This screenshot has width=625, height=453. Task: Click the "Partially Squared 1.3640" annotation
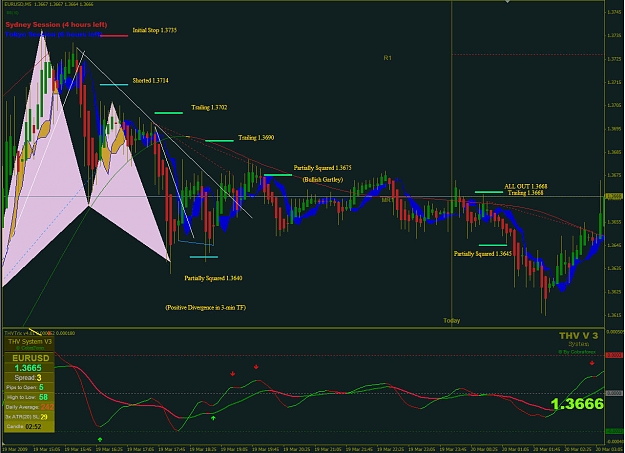(x=213, y=278)
